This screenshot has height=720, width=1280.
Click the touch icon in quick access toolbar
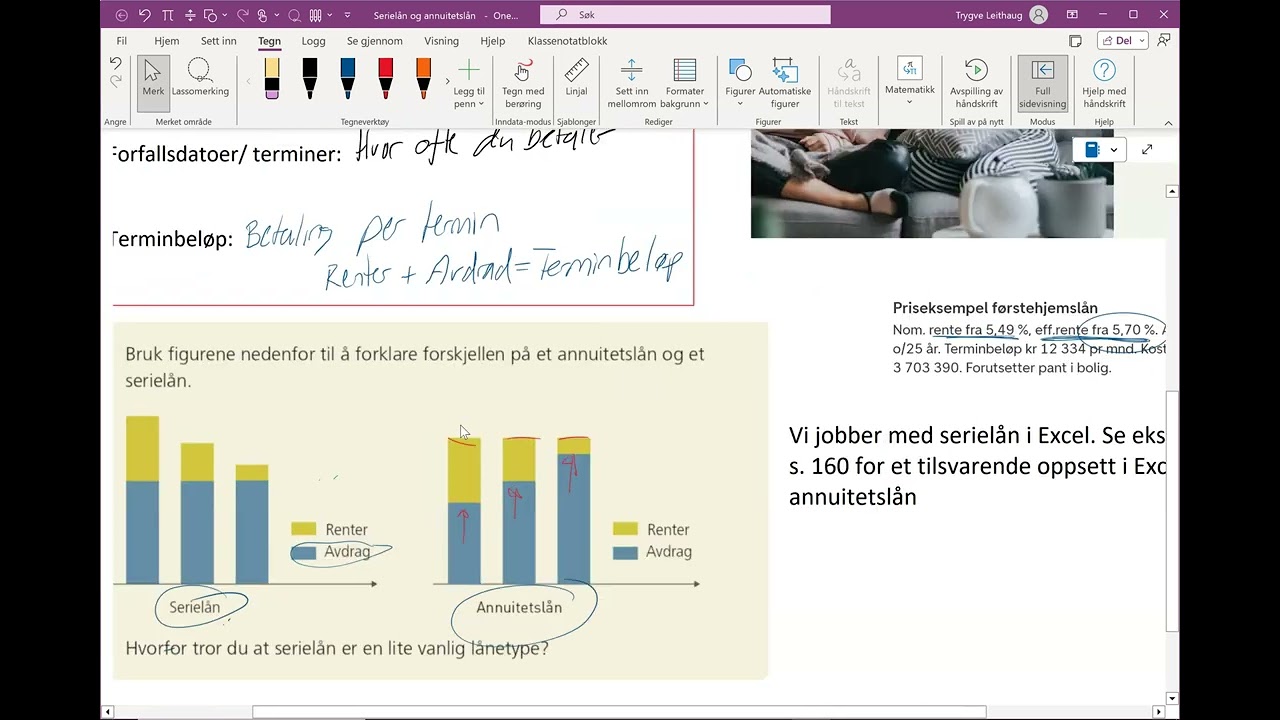pyautogui.click(x=262, y=15)
